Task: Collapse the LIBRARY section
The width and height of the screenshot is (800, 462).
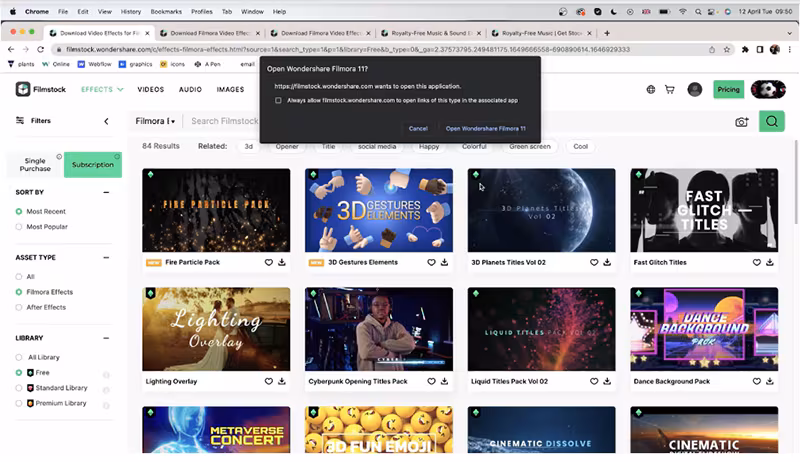Action: tap(106, 338)
